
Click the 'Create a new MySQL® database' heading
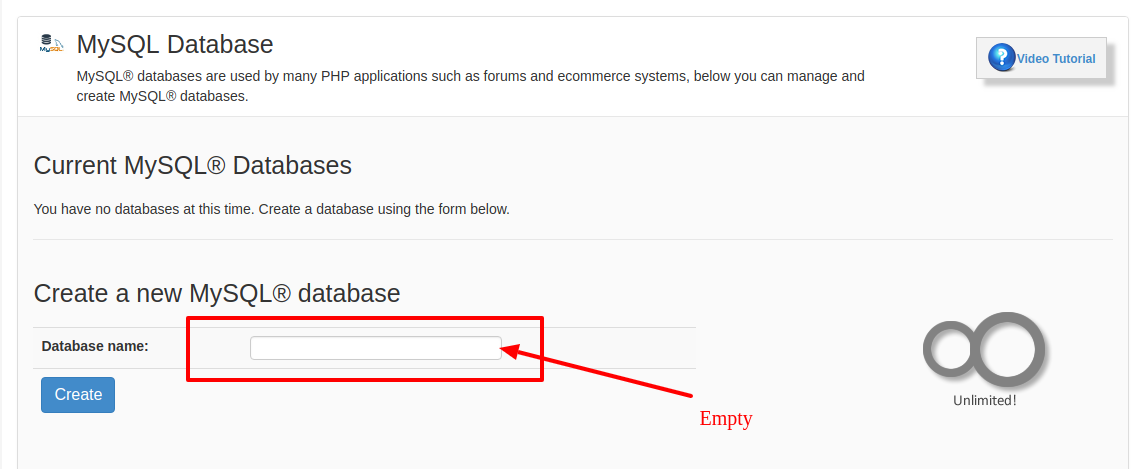(x=217, y=294)
